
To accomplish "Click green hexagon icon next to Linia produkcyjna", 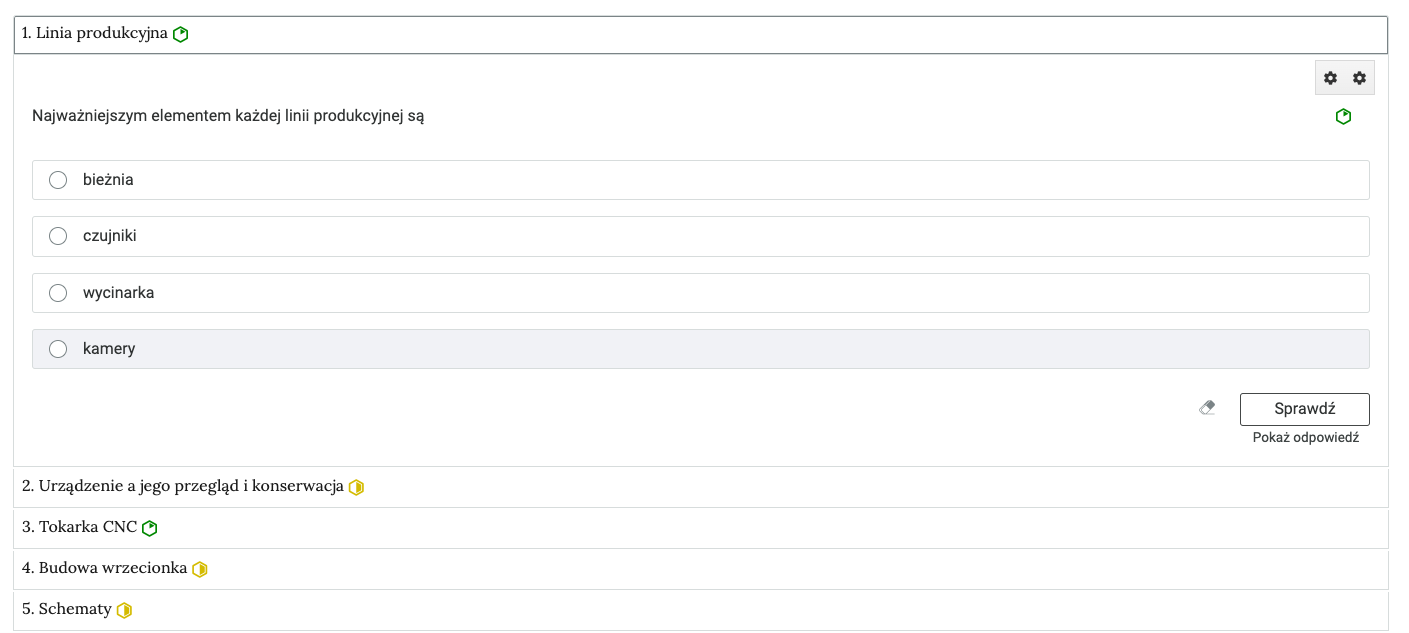I will (x=181, y=35).
